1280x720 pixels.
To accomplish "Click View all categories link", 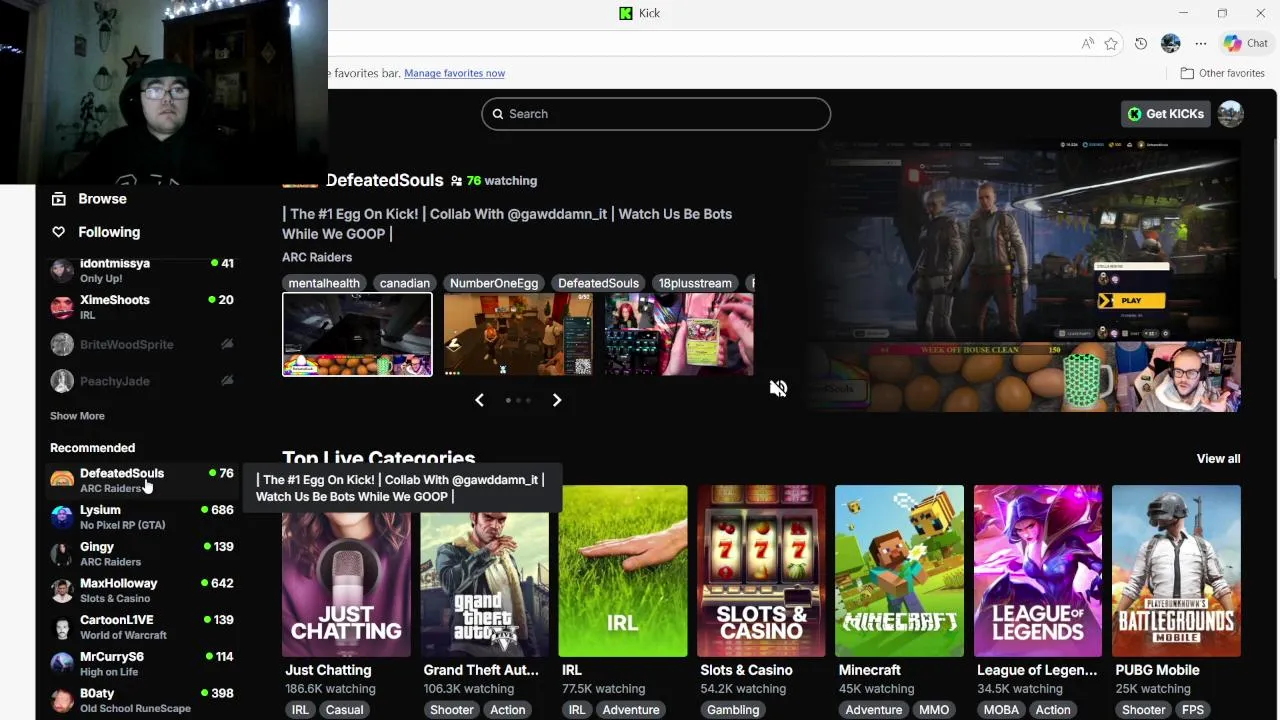I will [x=1218, y=459].
